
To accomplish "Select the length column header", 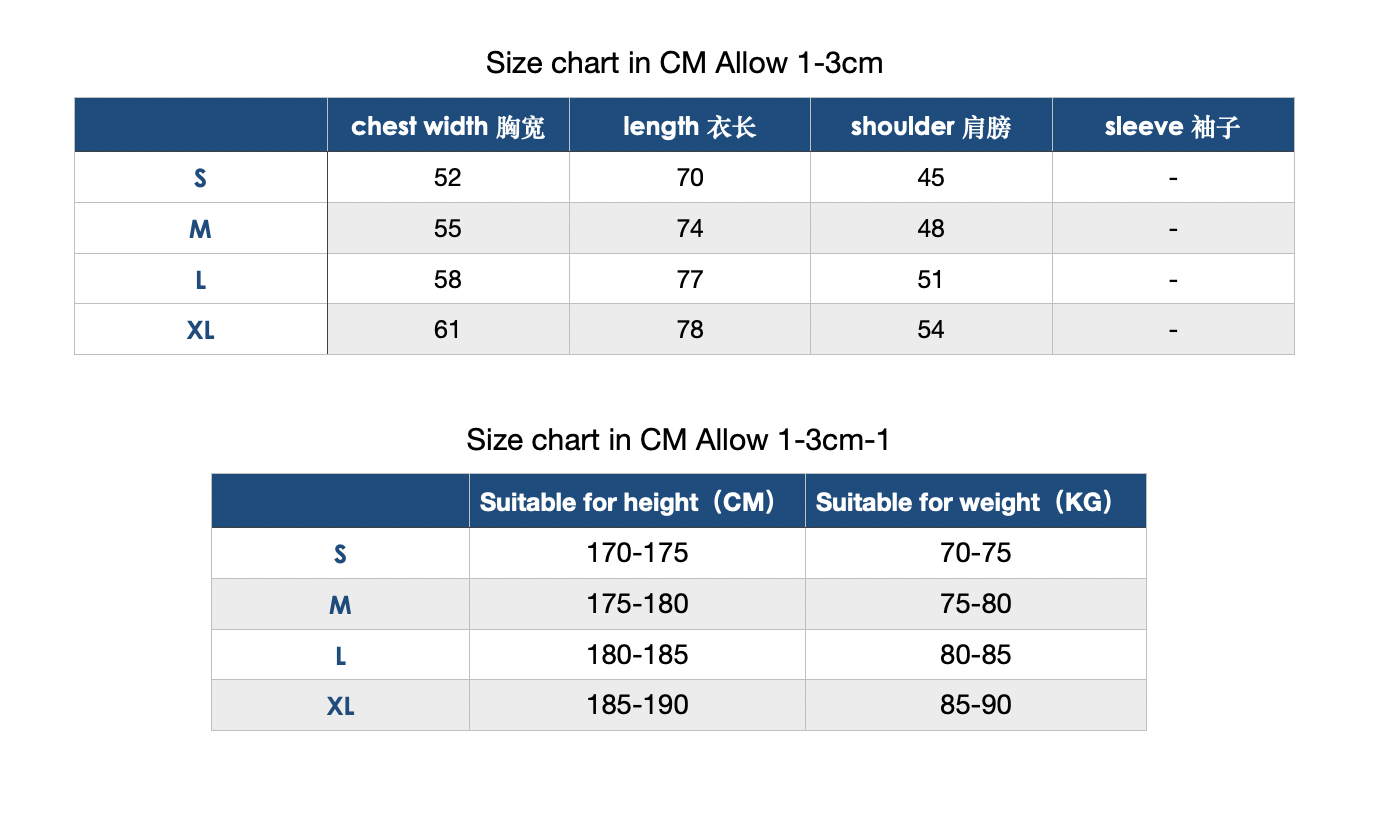I will (690, 126).
